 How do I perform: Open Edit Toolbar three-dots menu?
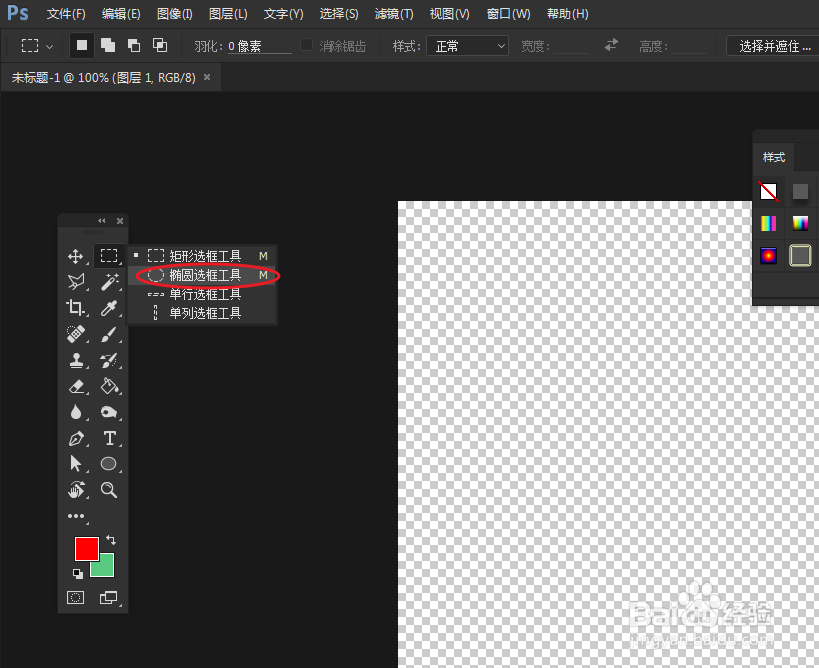76,516
